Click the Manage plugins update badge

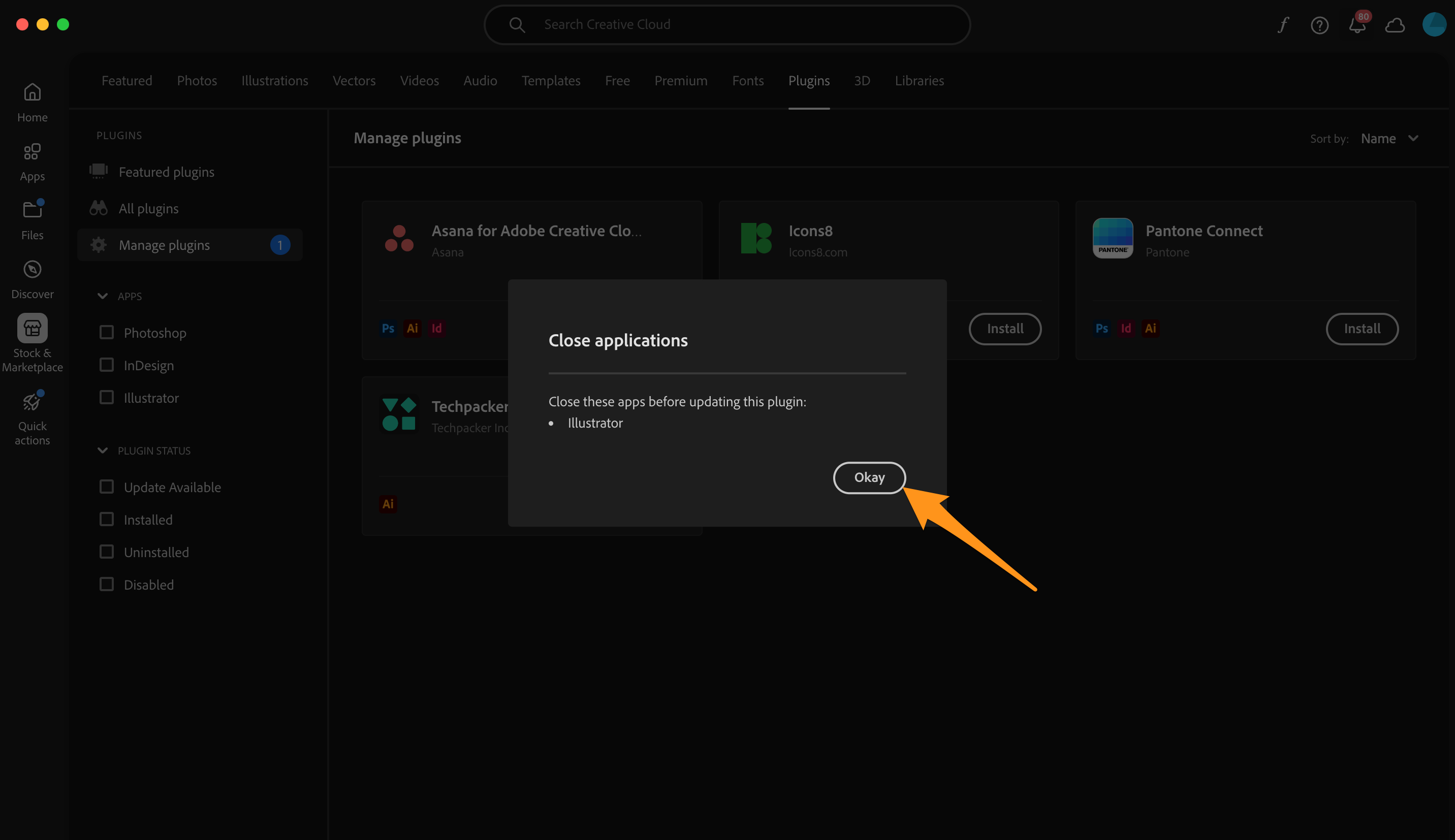[x=280, y=245]
